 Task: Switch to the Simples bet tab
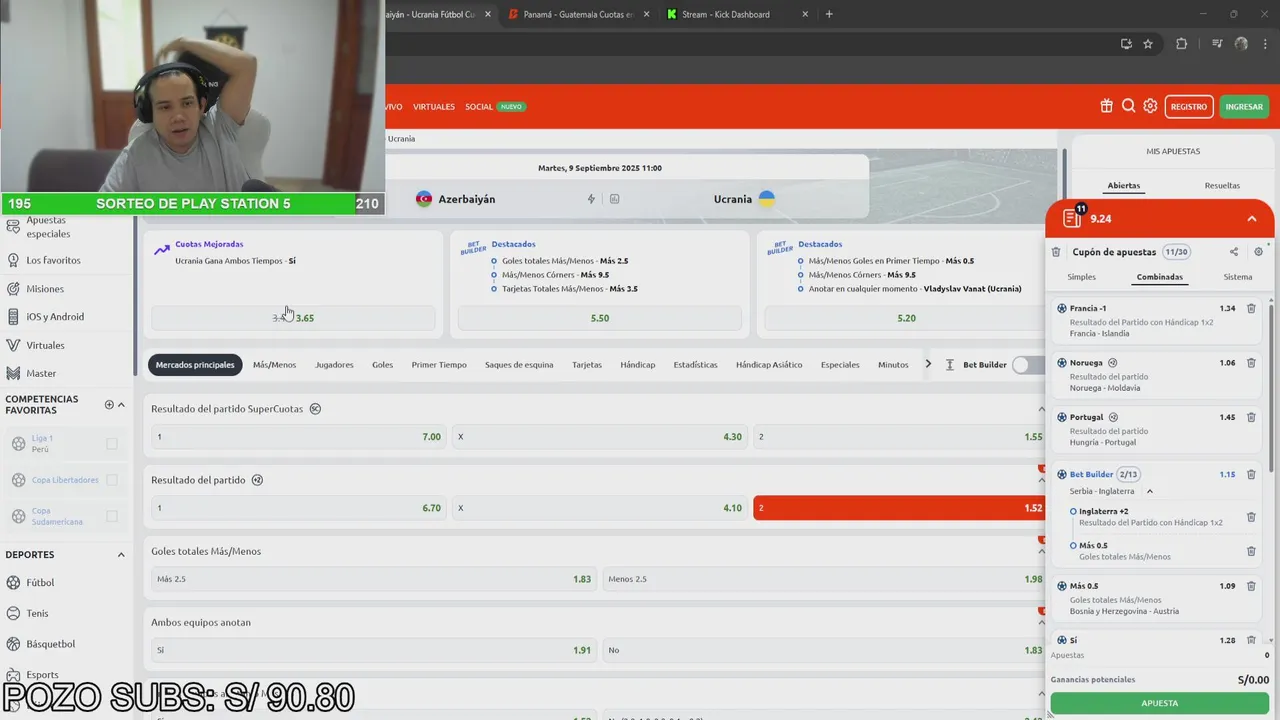pos(1081,277)
